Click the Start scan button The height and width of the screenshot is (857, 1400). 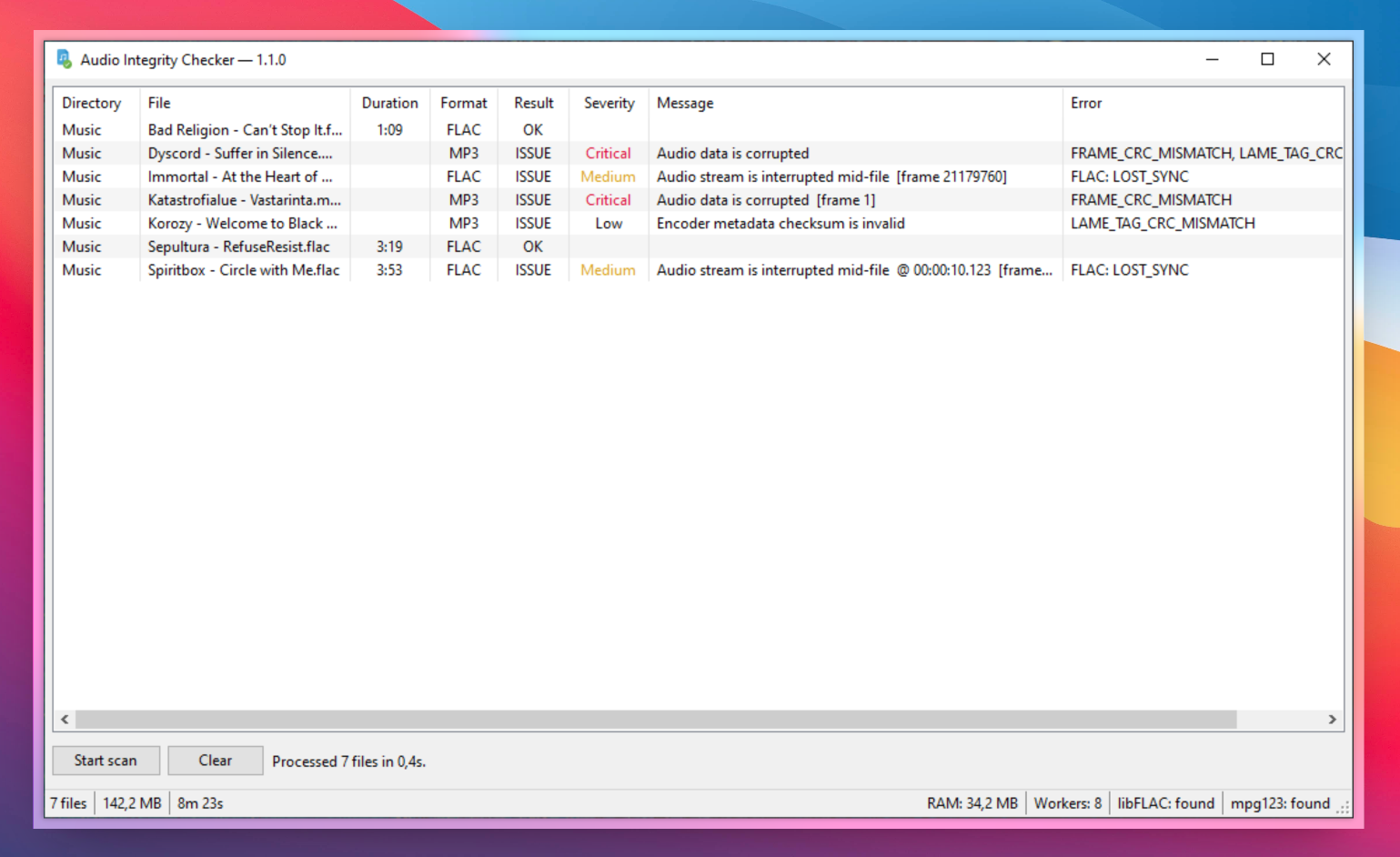pos(106,761)
